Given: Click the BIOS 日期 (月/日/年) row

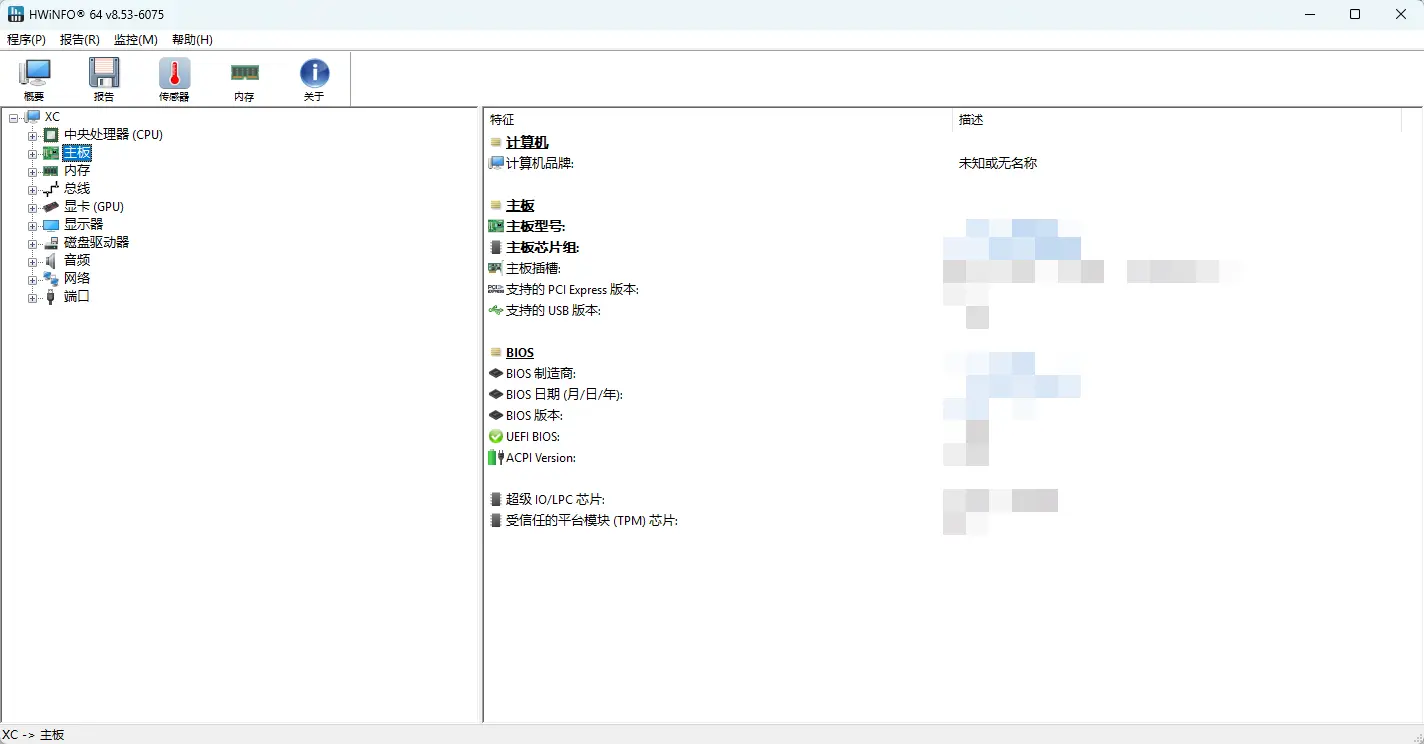Looking at the screenshot, I should click(x=564, y=394).
